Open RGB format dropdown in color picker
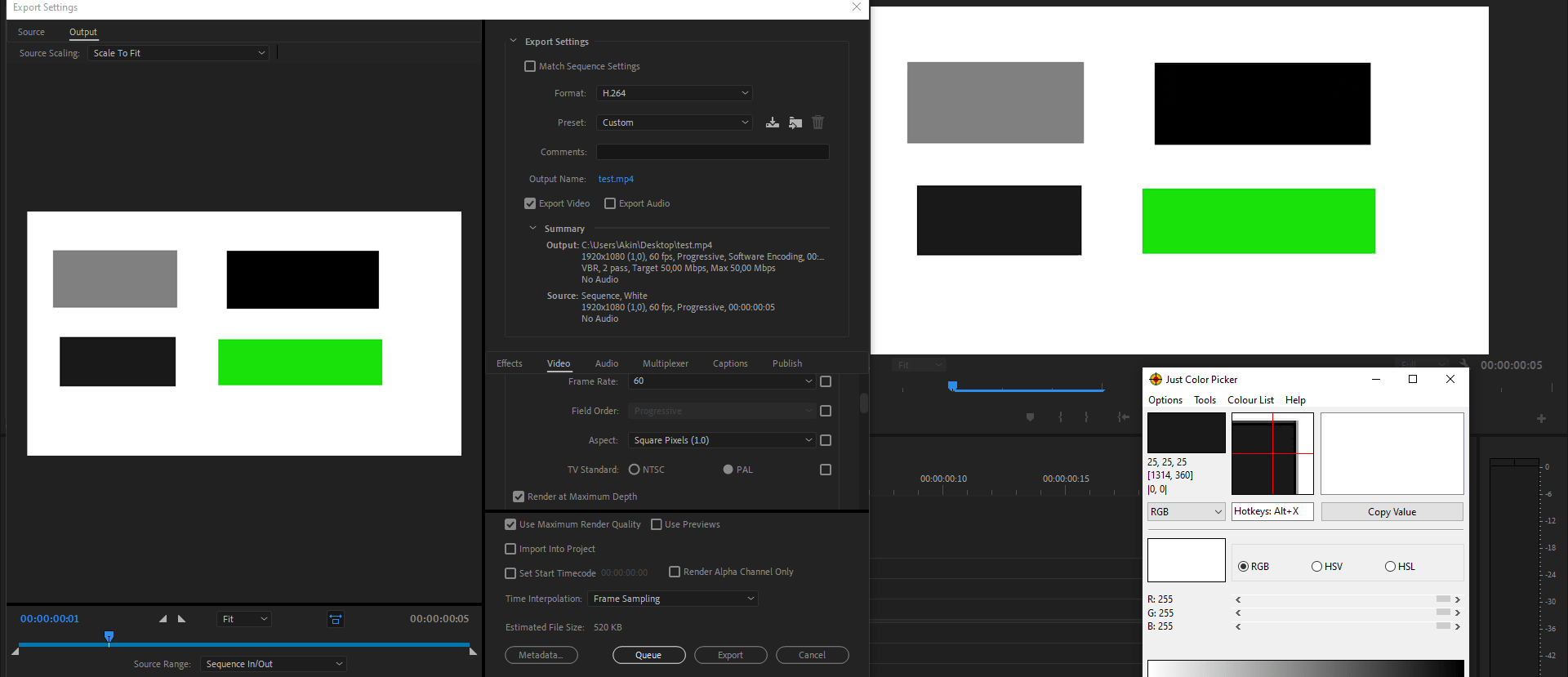This screenshot has width=1568, height=677. pyautogui.click(x=1187, y=512)
